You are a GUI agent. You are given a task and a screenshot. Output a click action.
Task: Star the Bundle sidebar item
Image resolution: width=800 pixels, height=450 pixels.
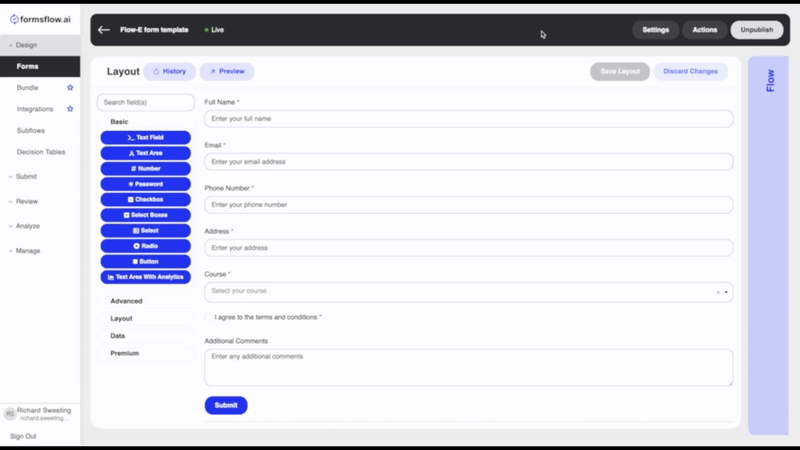click(70, 88)
